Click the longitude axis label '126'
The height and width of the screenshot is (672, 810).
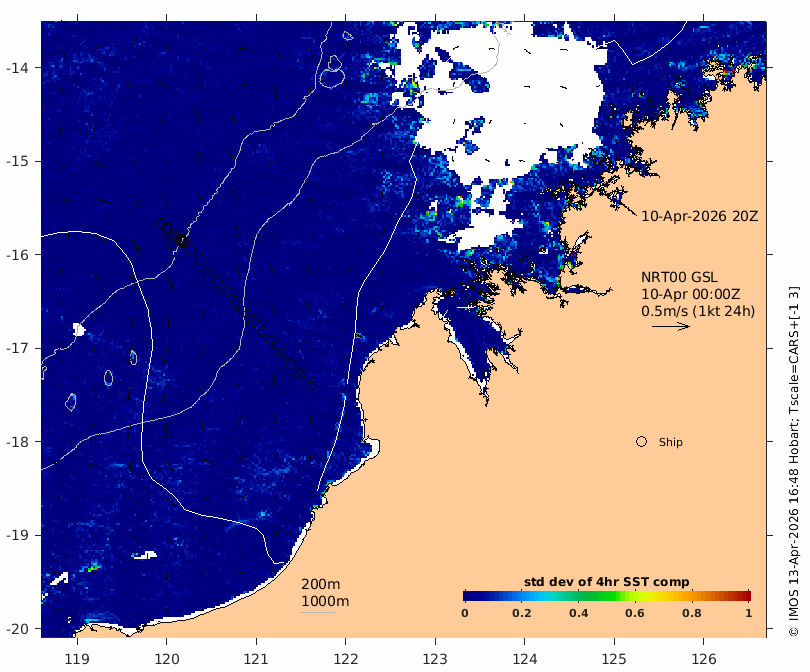click(x=704, y=659)
